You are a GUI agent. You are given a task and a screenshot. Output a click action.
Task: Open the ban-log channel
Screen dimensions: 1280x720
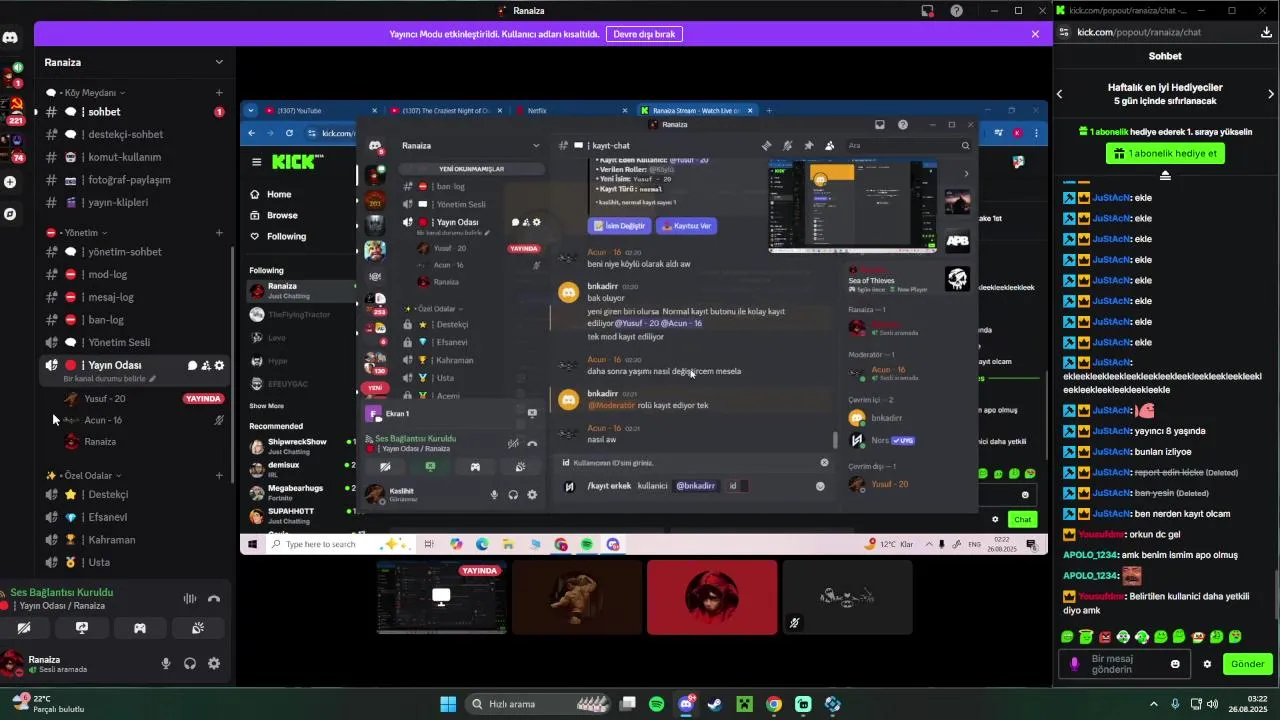(134, 320)
